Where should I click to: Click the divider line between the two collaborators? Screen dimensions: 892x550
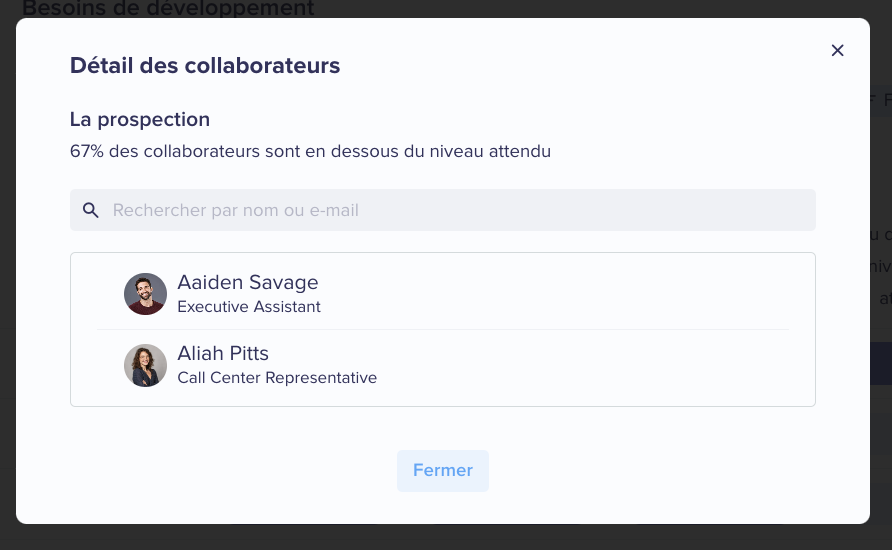tap(443, 329)
